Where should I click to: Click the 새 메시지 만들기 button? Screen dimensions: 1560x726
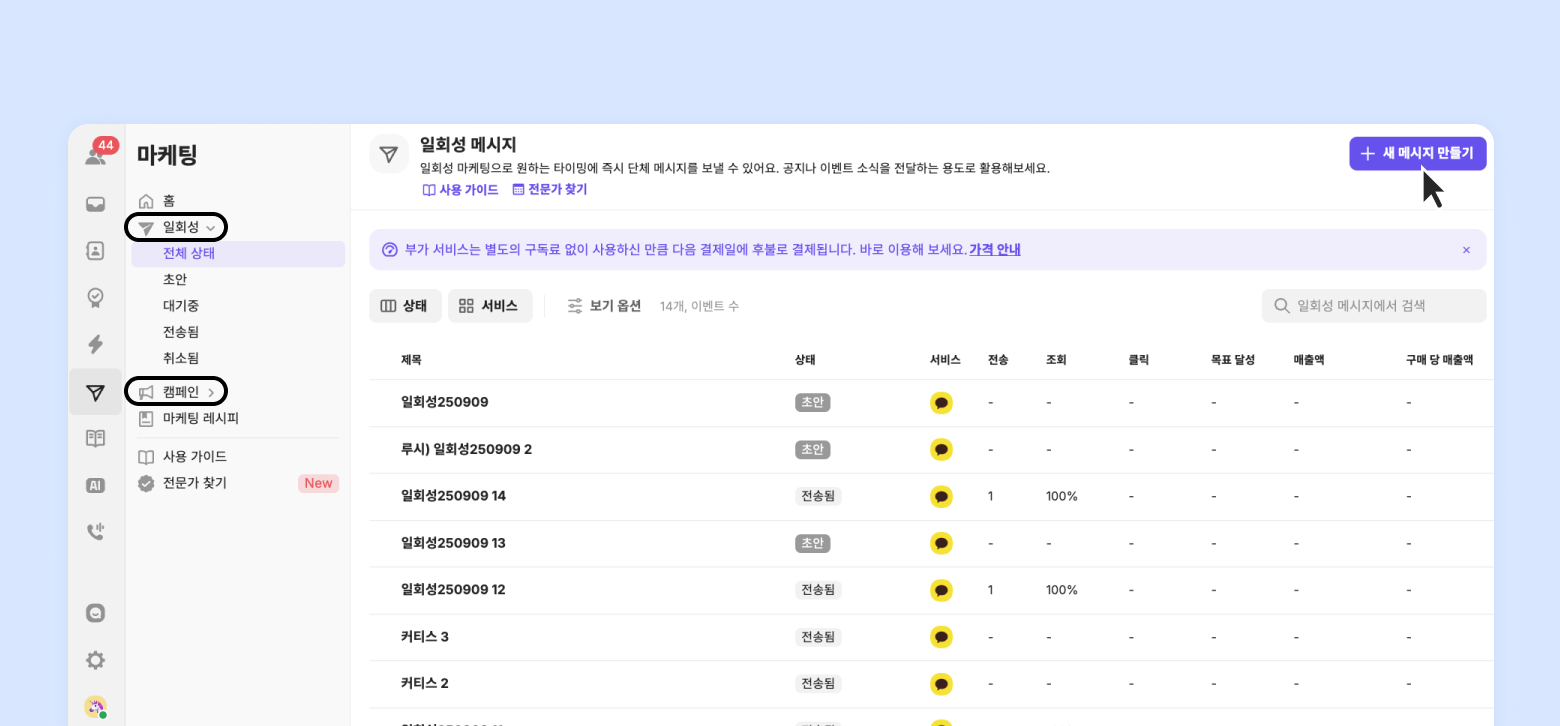1417,153
